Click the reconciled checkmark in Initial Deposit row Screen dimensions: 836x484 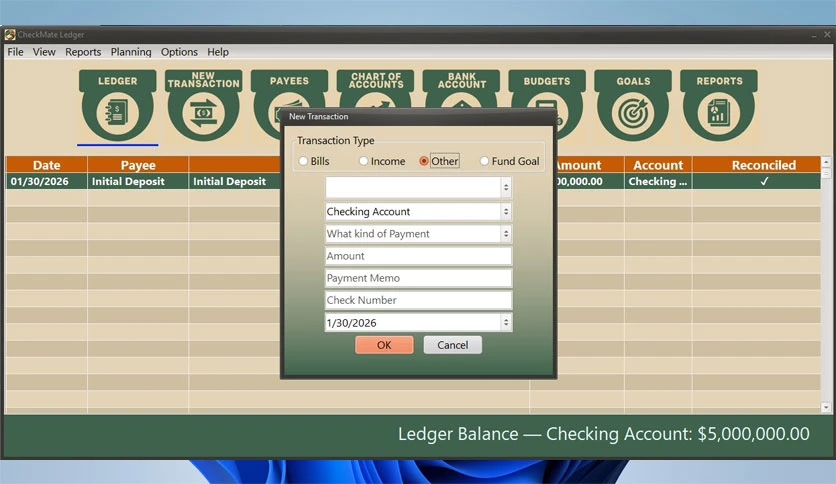pos(764,181)
